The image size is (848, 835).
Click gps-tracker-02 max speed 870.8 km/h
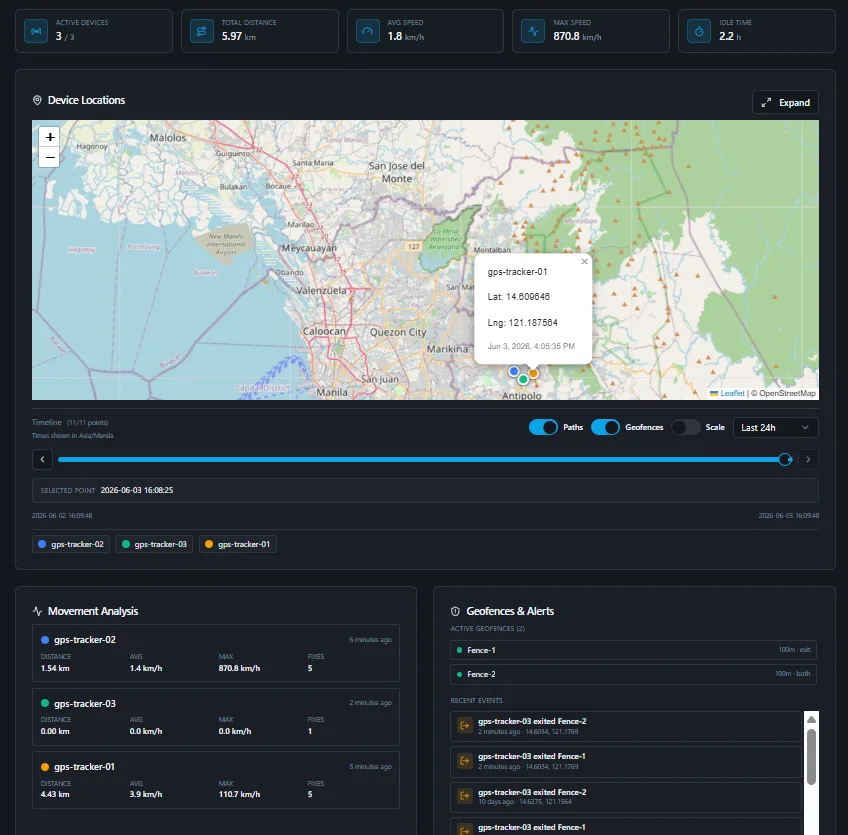(x=239, y=668)
